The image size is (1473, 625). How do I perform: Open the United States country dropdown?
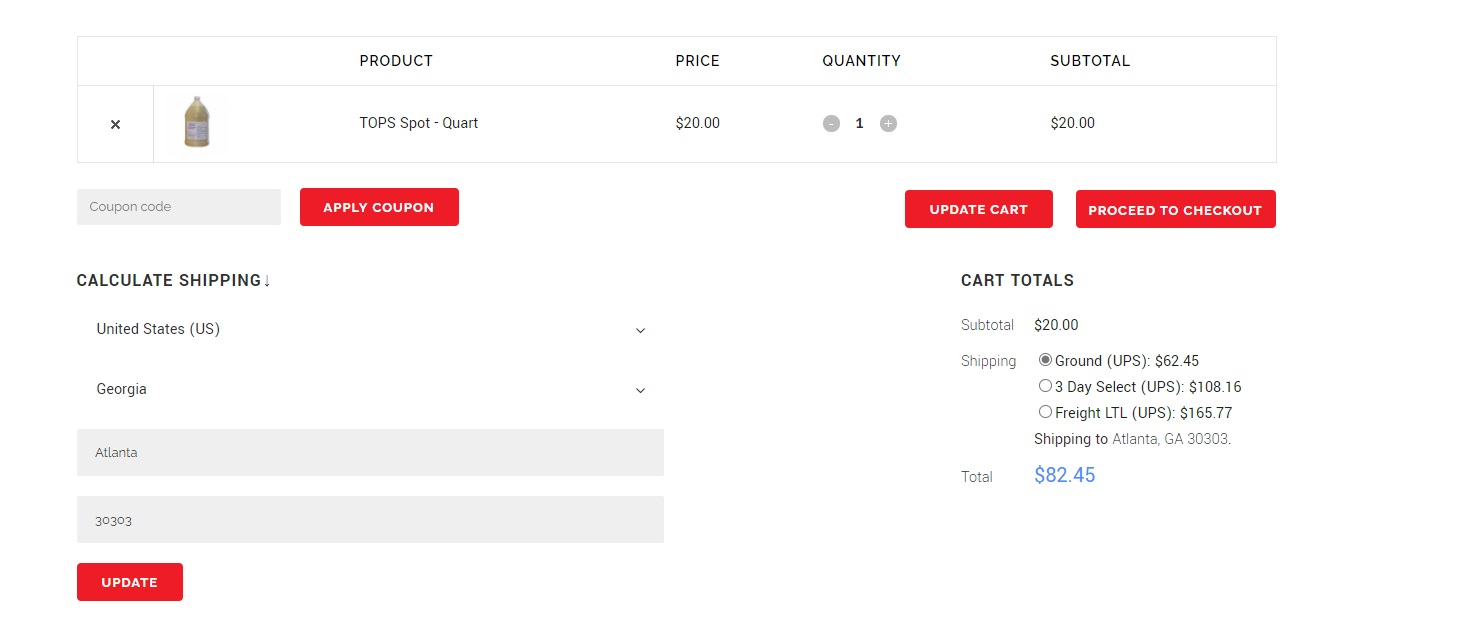tap(370, 329)
